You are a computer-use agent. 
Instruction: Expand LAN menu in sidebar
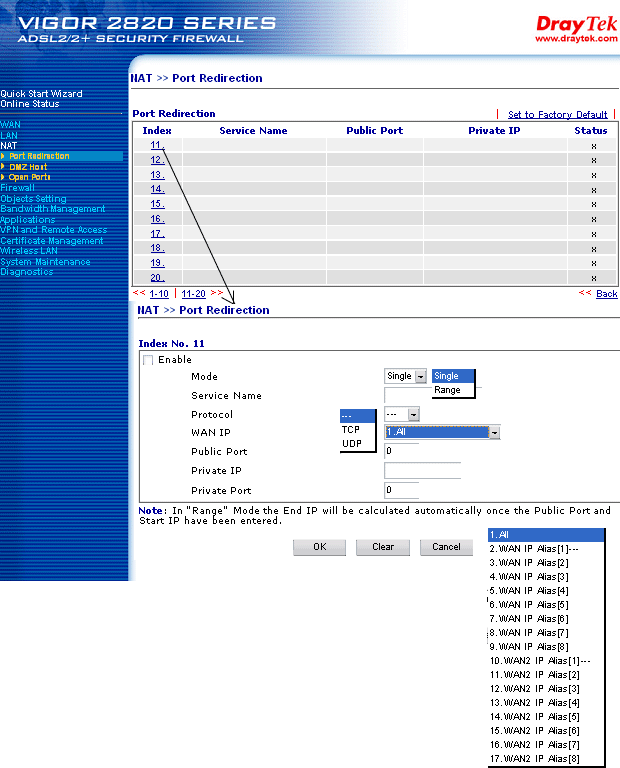click(9, 136)
